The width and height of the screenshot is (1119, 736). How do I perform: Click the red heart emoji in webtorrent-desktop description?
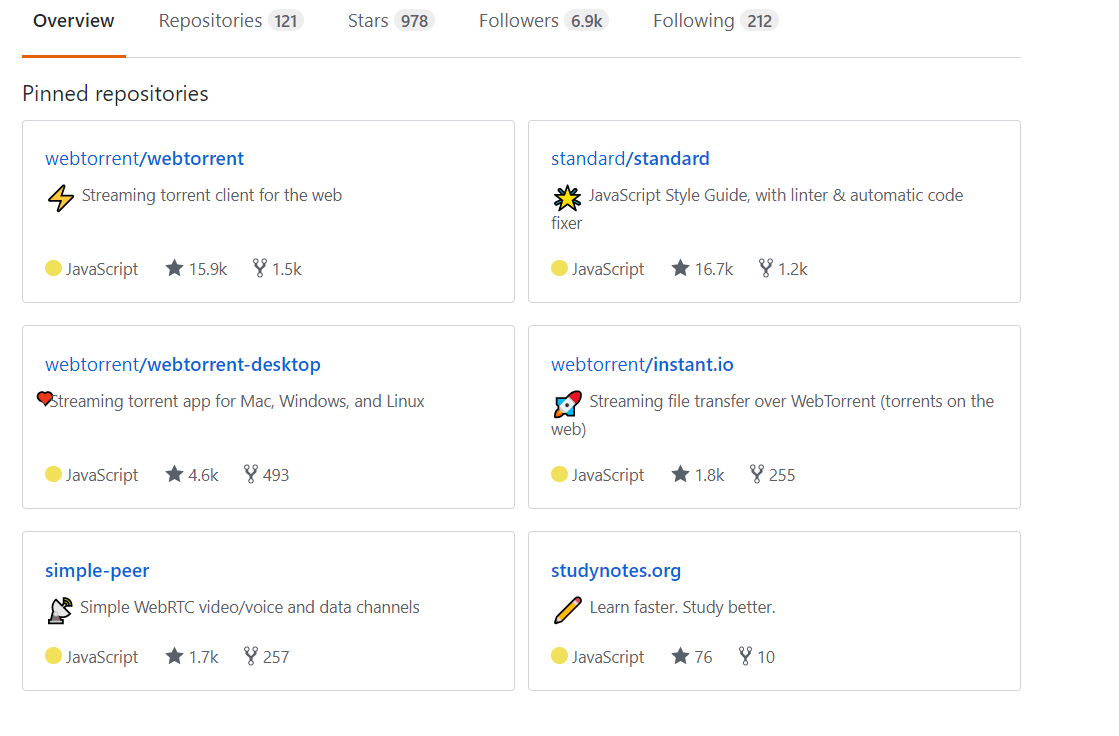pos(44,398)
